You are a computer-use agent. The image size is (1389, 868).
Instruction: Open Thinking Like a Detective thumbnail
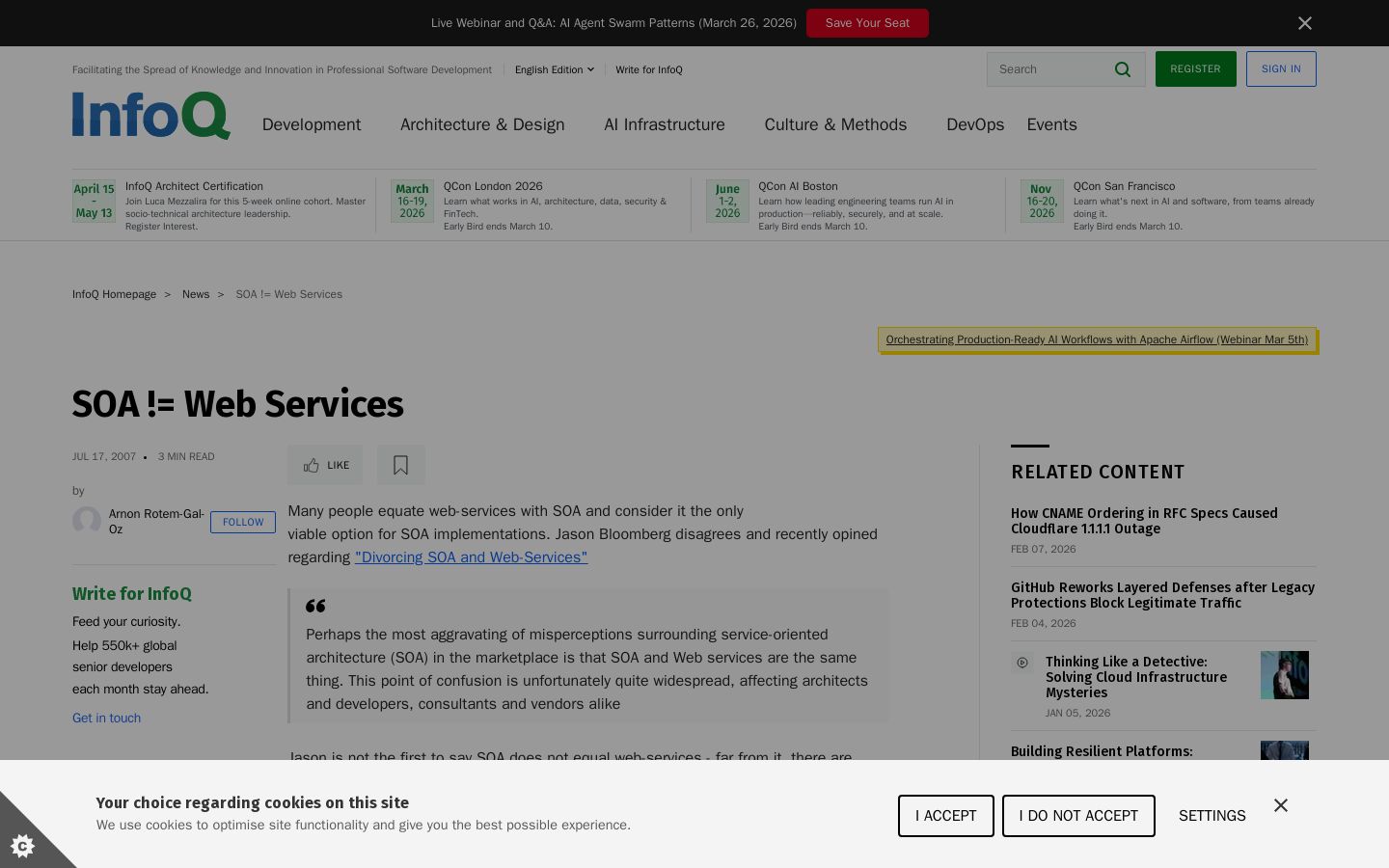click(x=1285, y=675)
